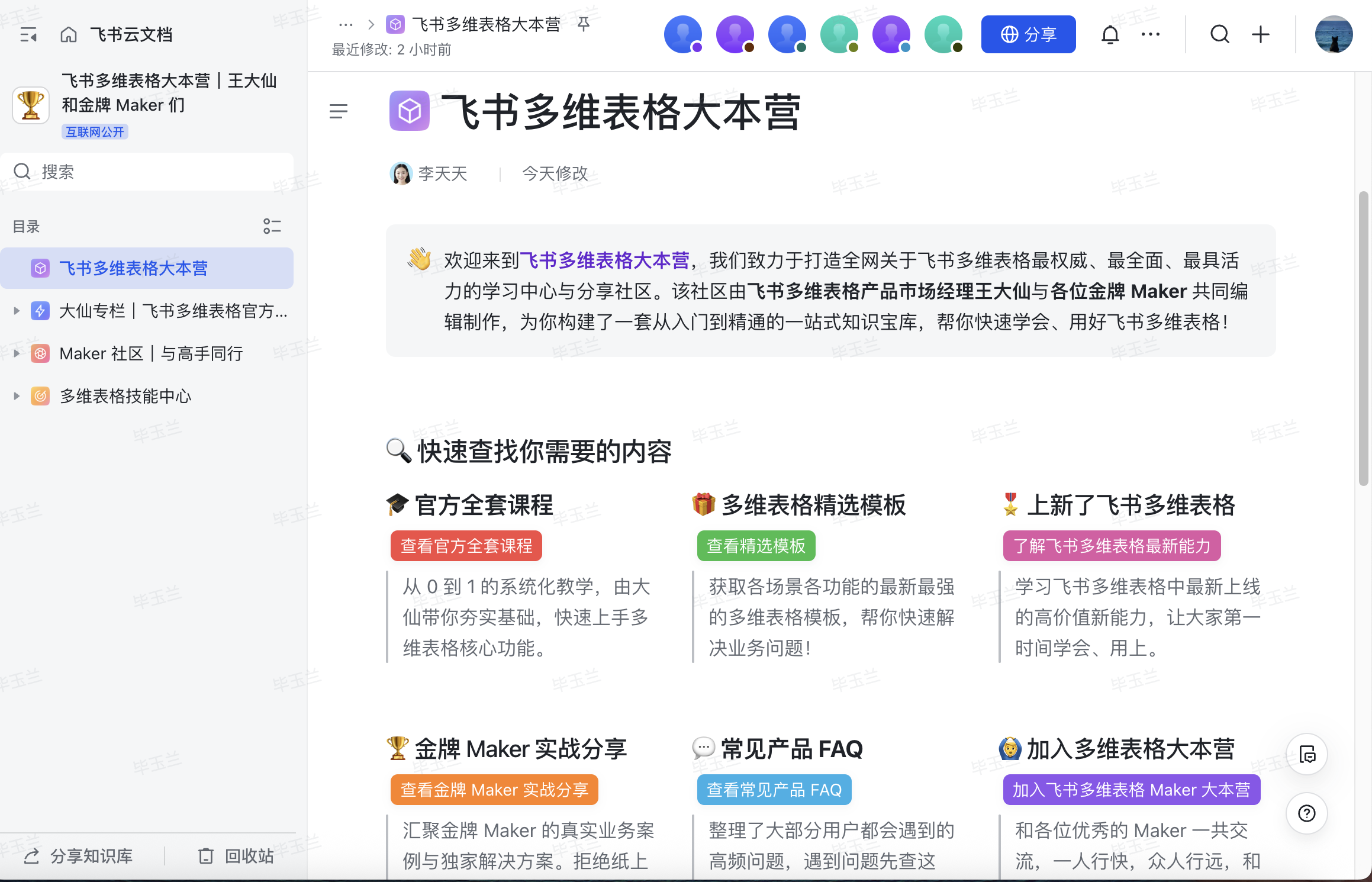Expand the 大仙专栏 tree item
Image resolution: width=1372 pixels, height=882 pixels.
(17, 311)
